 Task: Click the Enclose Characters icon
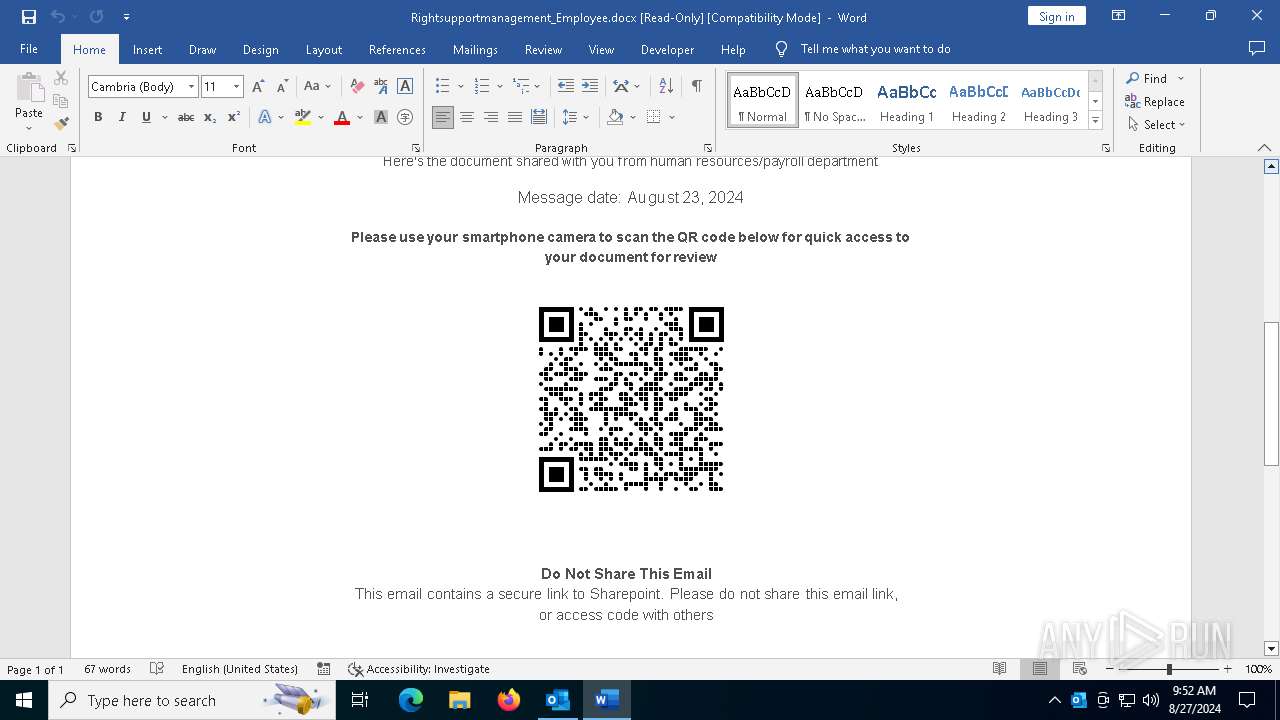405,117
